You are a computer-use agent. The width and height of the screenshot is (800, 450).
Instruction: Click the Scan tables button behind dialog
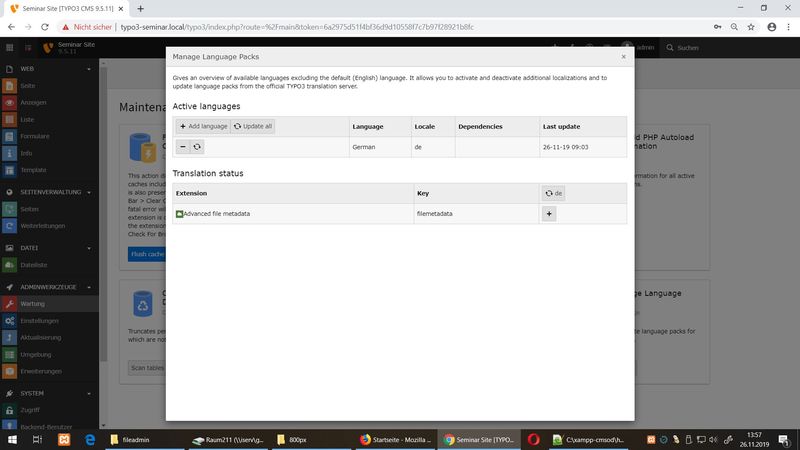coord(147,368)
